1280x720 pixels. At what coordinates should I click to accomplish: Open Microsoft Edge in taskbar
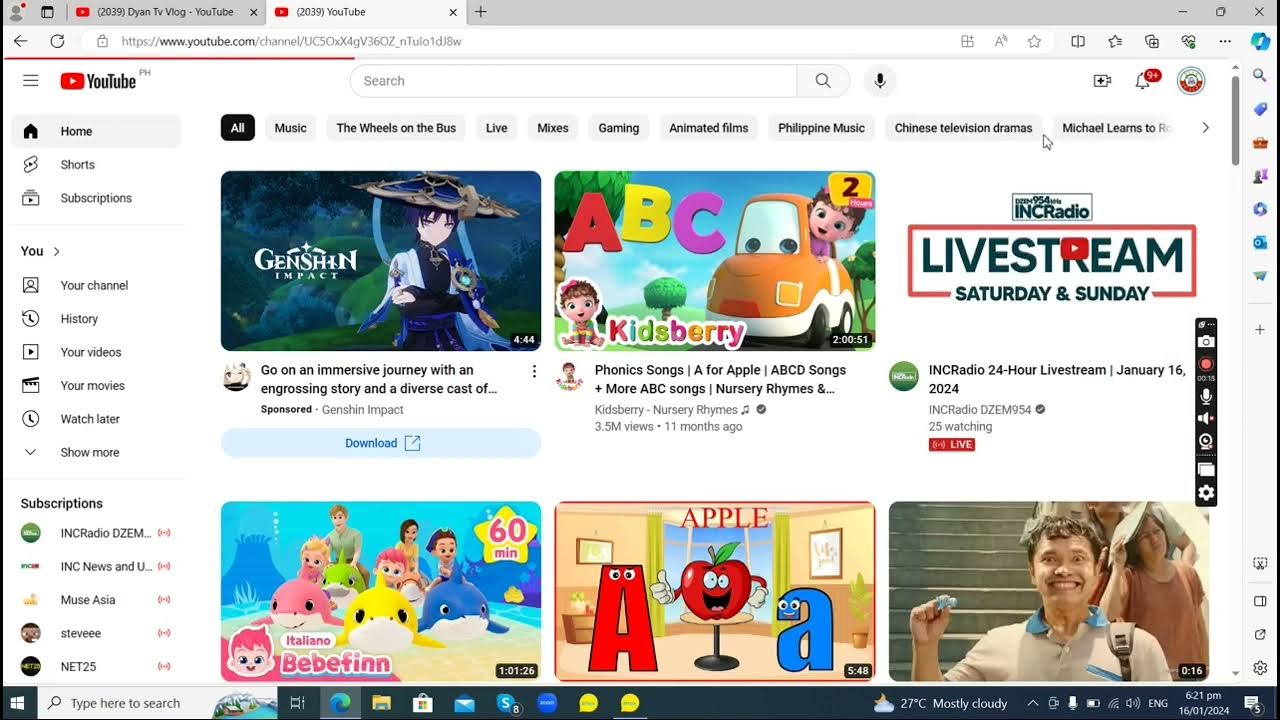coord(340,703)
